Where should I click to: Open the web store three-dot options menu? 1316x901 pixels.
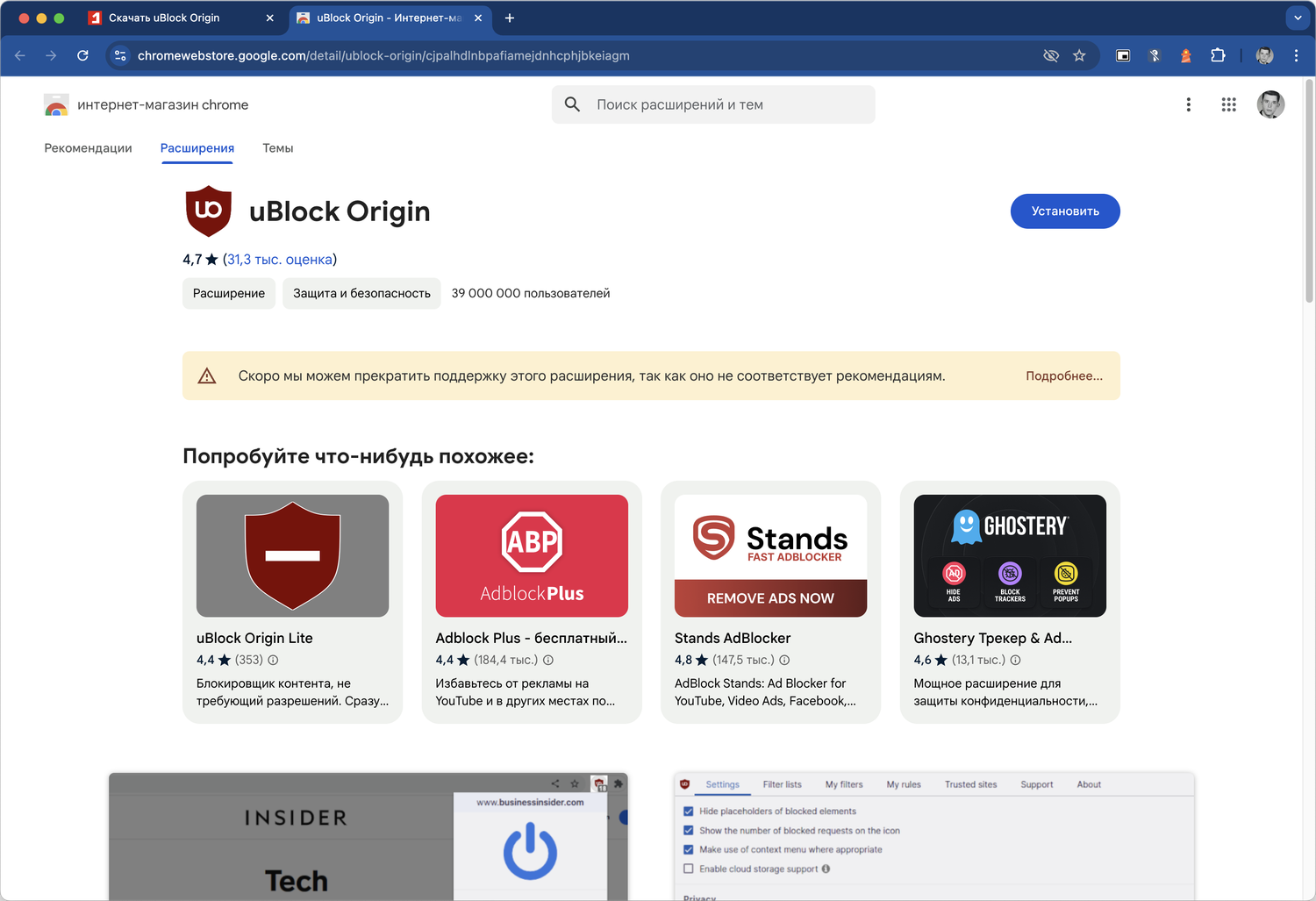(1189, 104)
